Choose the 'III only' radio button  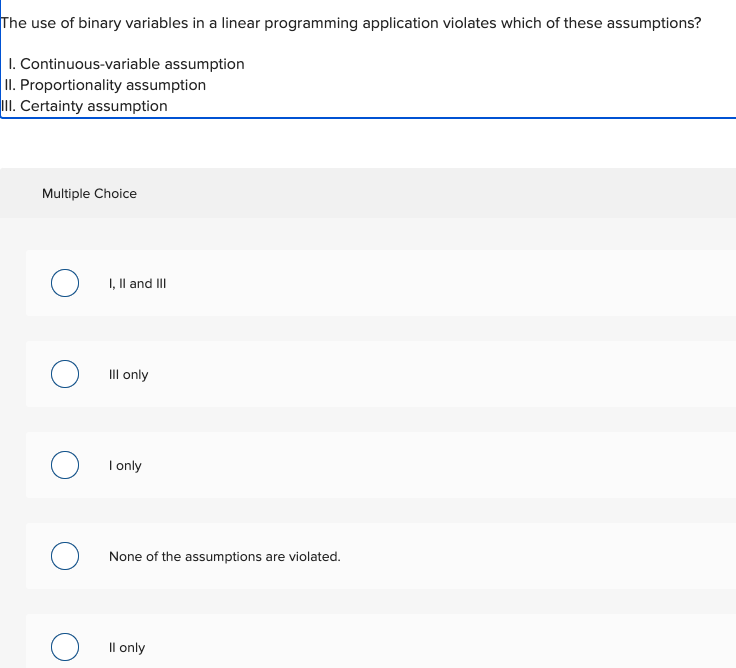[65, 374]
